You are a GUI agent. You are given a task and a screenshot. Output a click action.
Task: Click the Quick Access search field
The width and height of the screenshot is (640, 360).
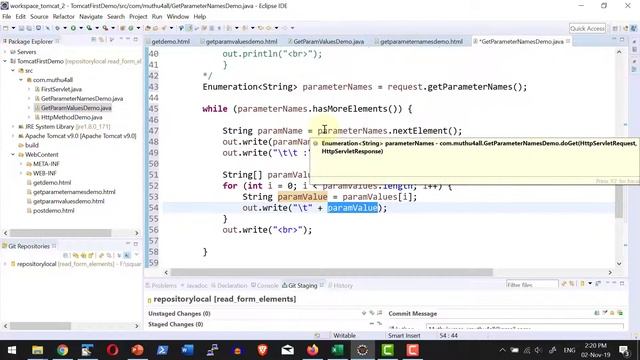click(x=587, y=28)
